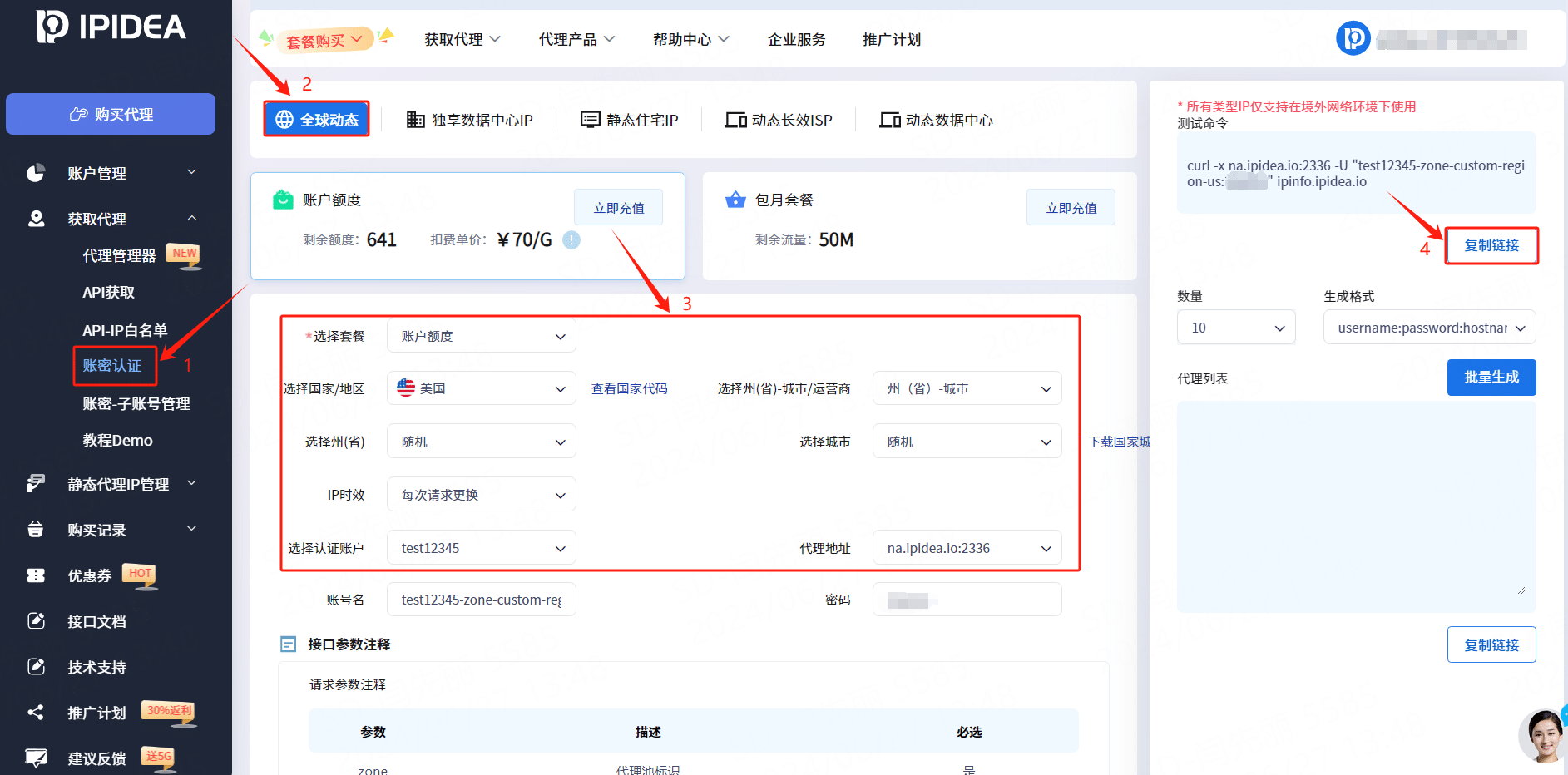Open 账密-子账号管理 in sidebar

tap(136, 403)
